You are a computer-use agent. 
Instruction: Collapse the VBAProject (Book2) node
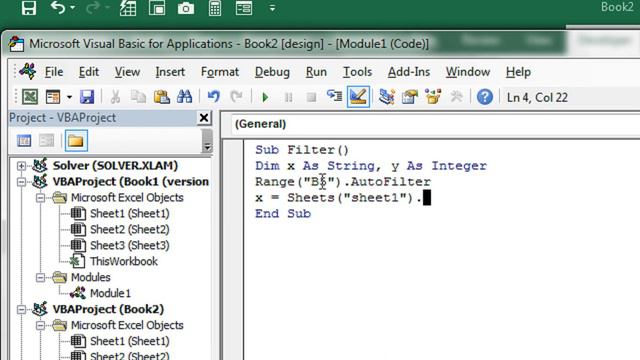21,309
